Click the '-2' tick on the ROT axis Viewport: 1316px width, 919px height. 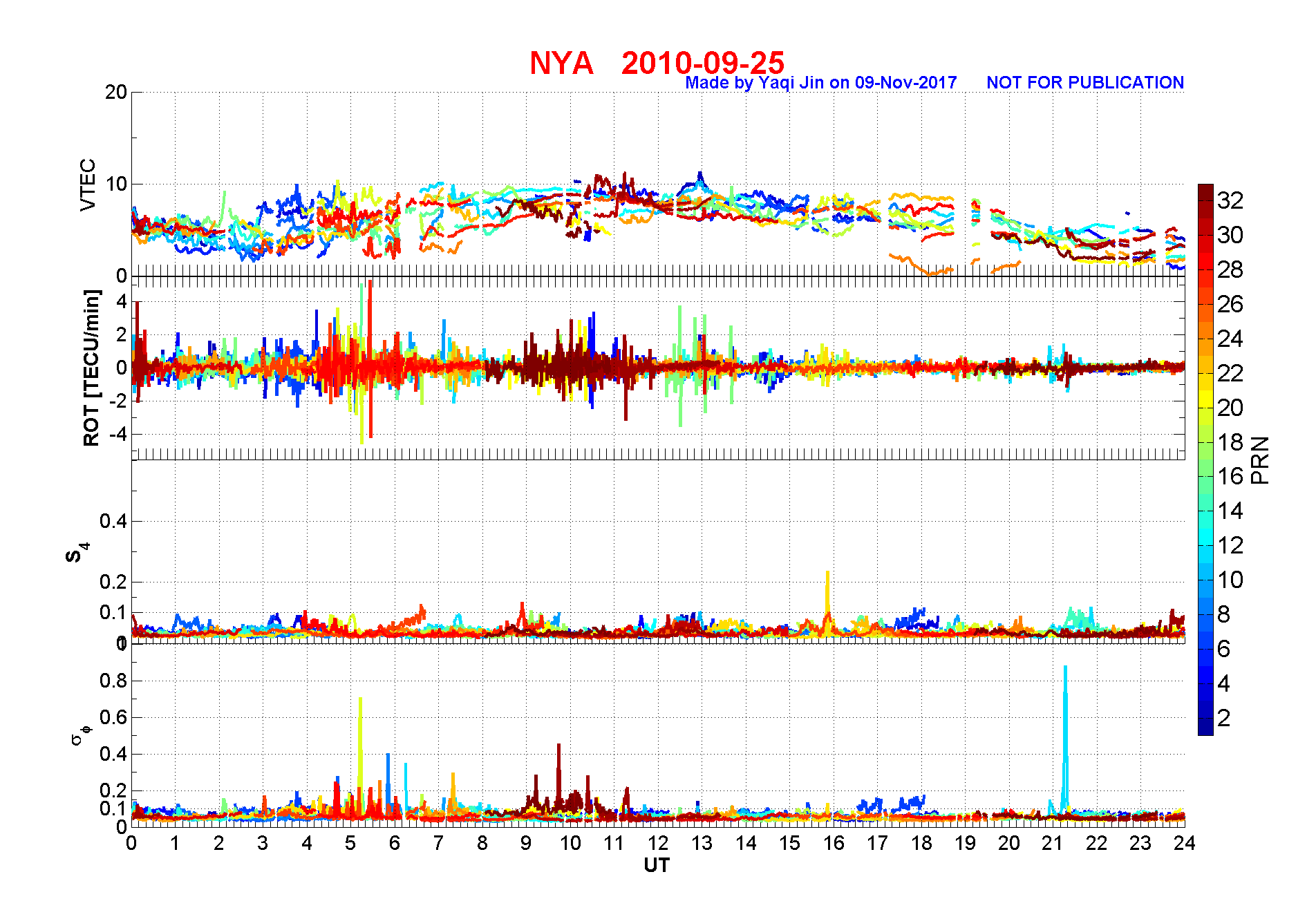(x=117, y=401)
